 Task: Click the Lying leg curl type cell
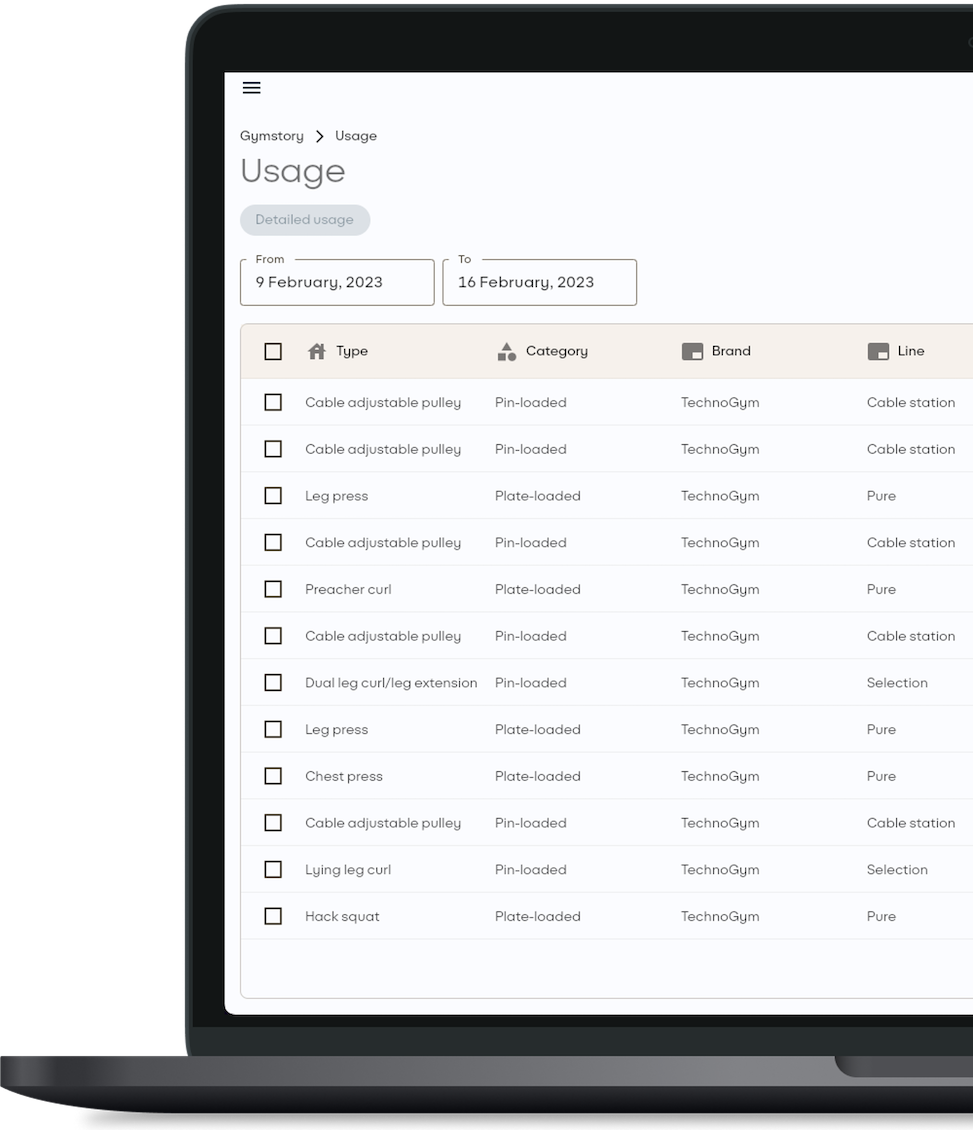tap(348, 870)
